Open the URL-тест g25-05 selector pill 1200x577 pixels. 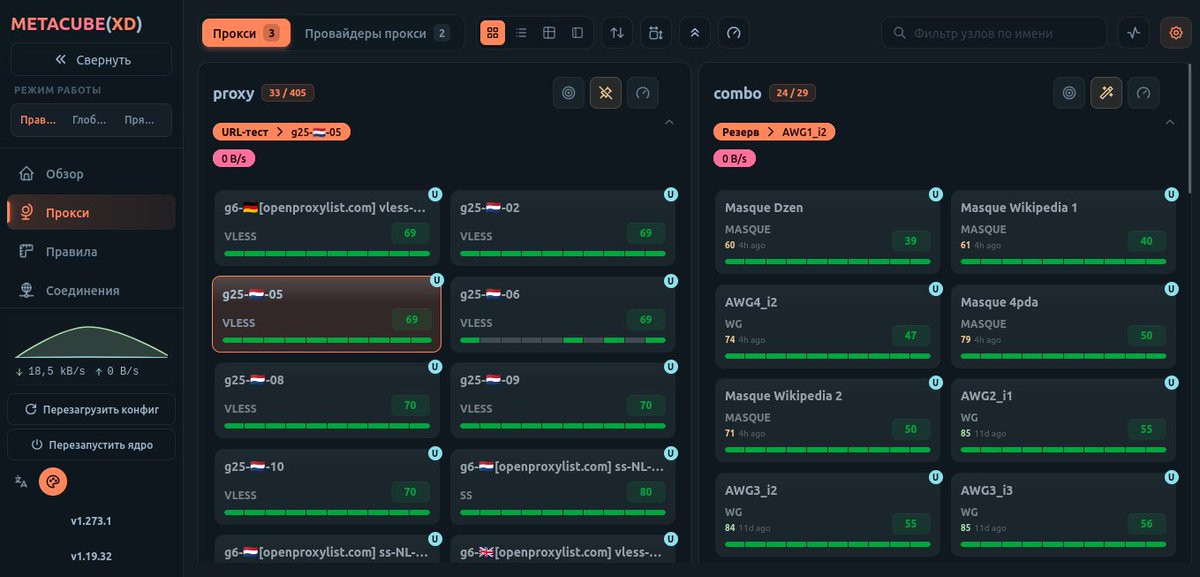click(281, 132)
